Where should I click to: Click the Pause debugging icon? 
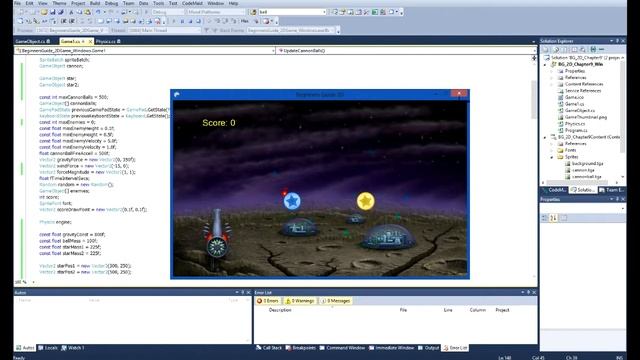pyautogui.click(x=182, y=21)
